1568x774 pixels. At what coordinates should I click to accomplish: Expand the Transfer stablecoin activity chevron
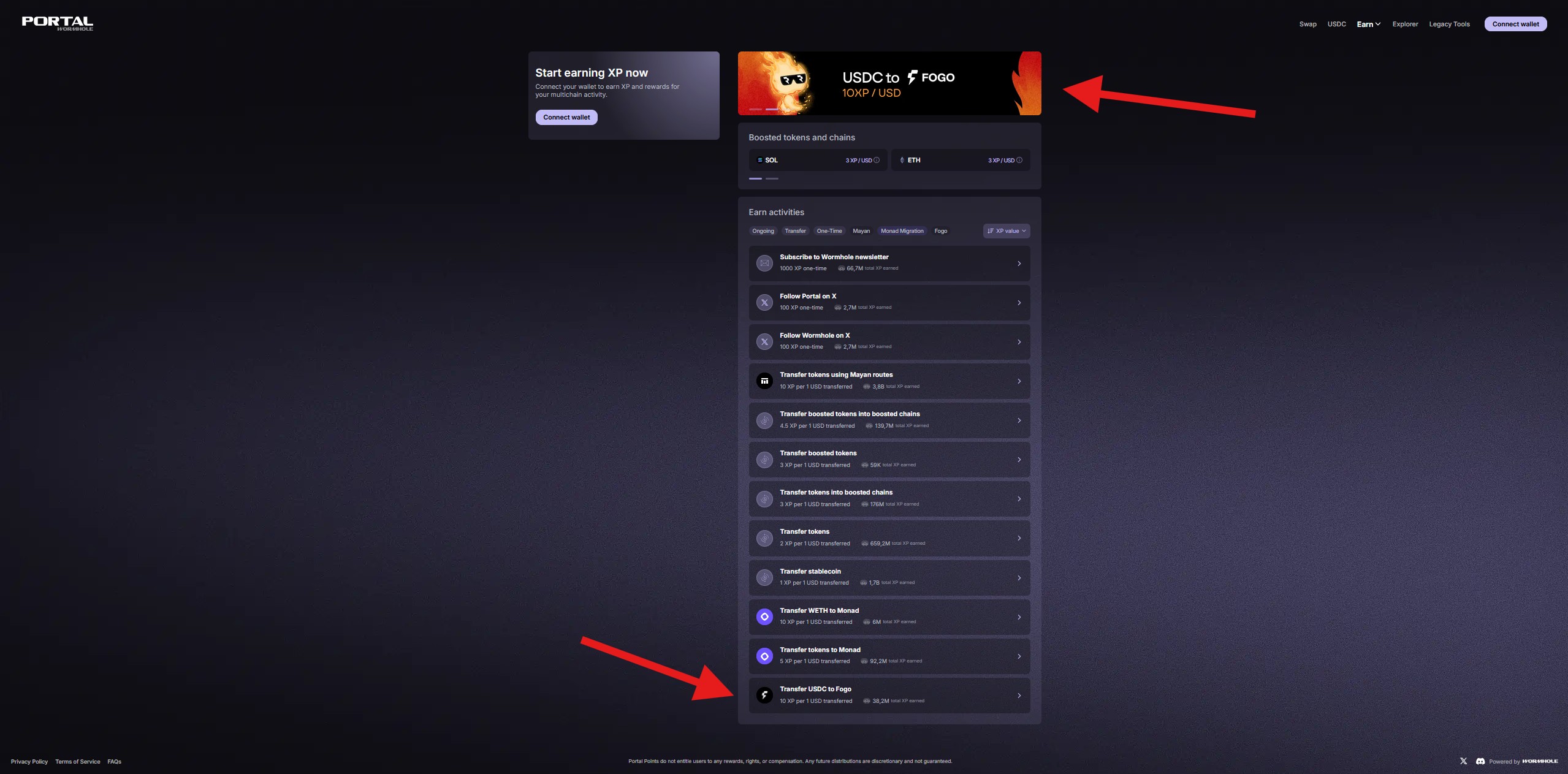pos(1019,577)
